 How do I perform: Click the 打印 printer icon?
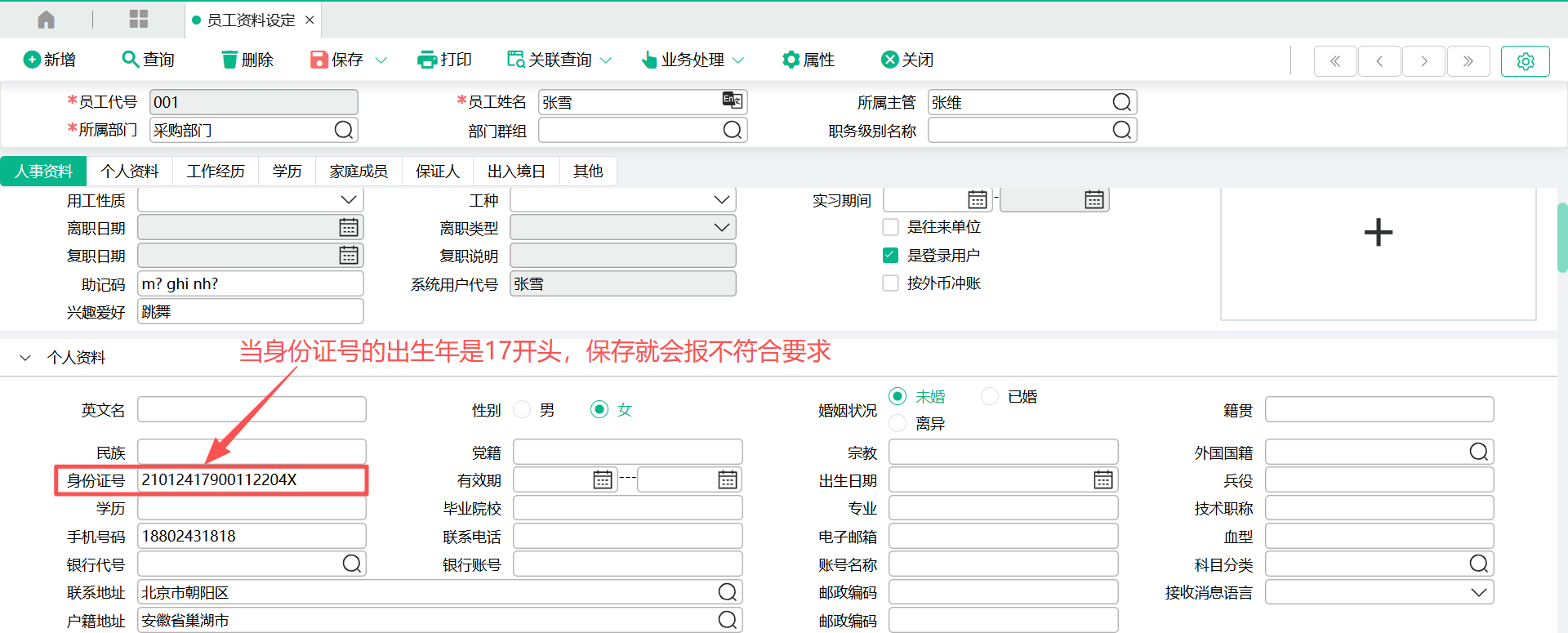point(426,60)
